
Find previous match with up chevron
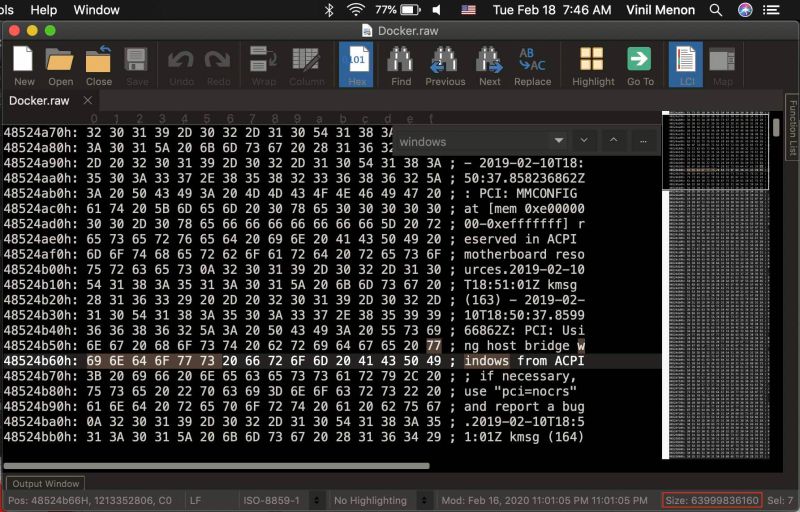614,141
